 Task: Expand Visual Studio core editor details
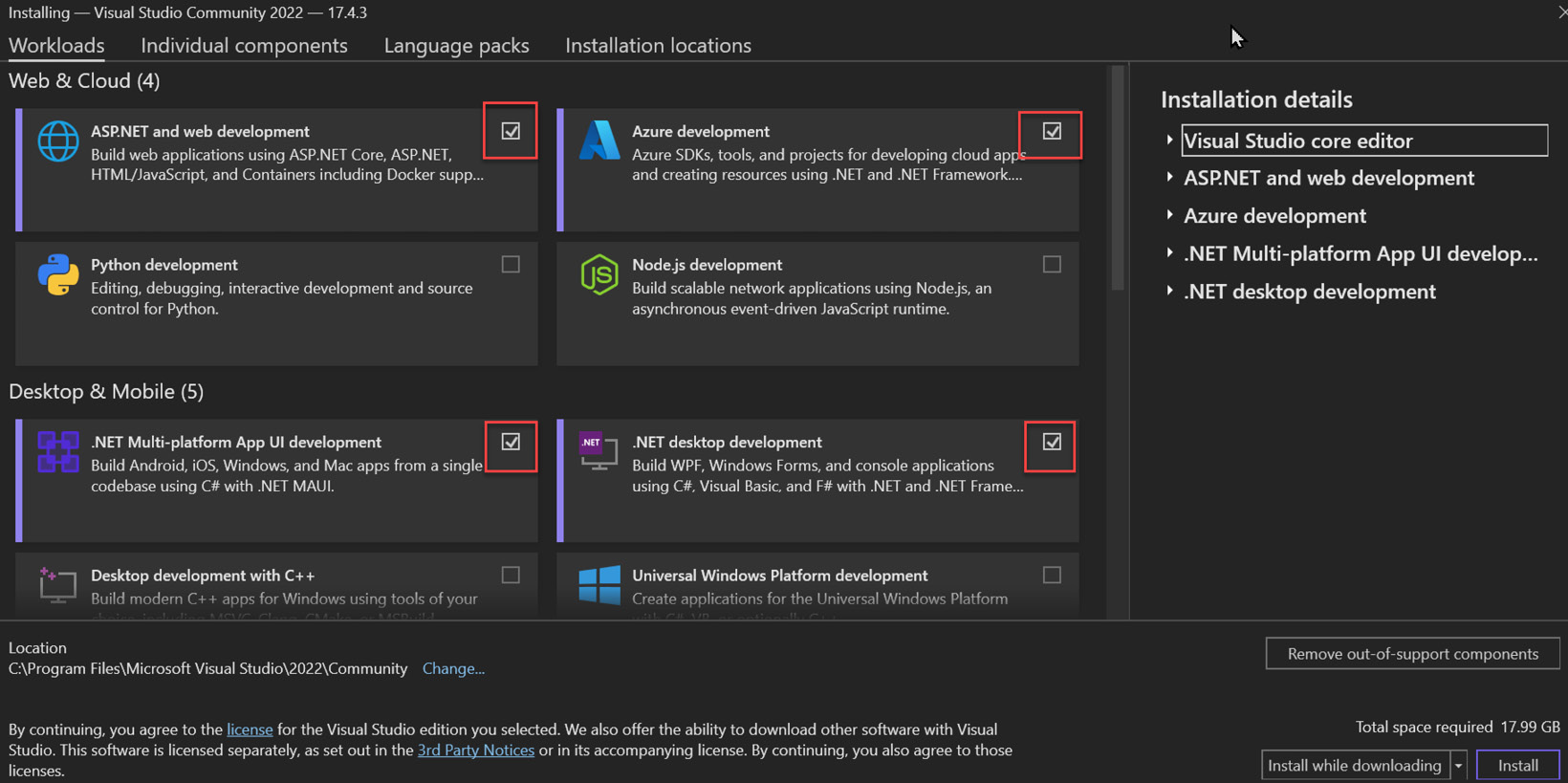pyautogui.click(x=1169, y=140)
